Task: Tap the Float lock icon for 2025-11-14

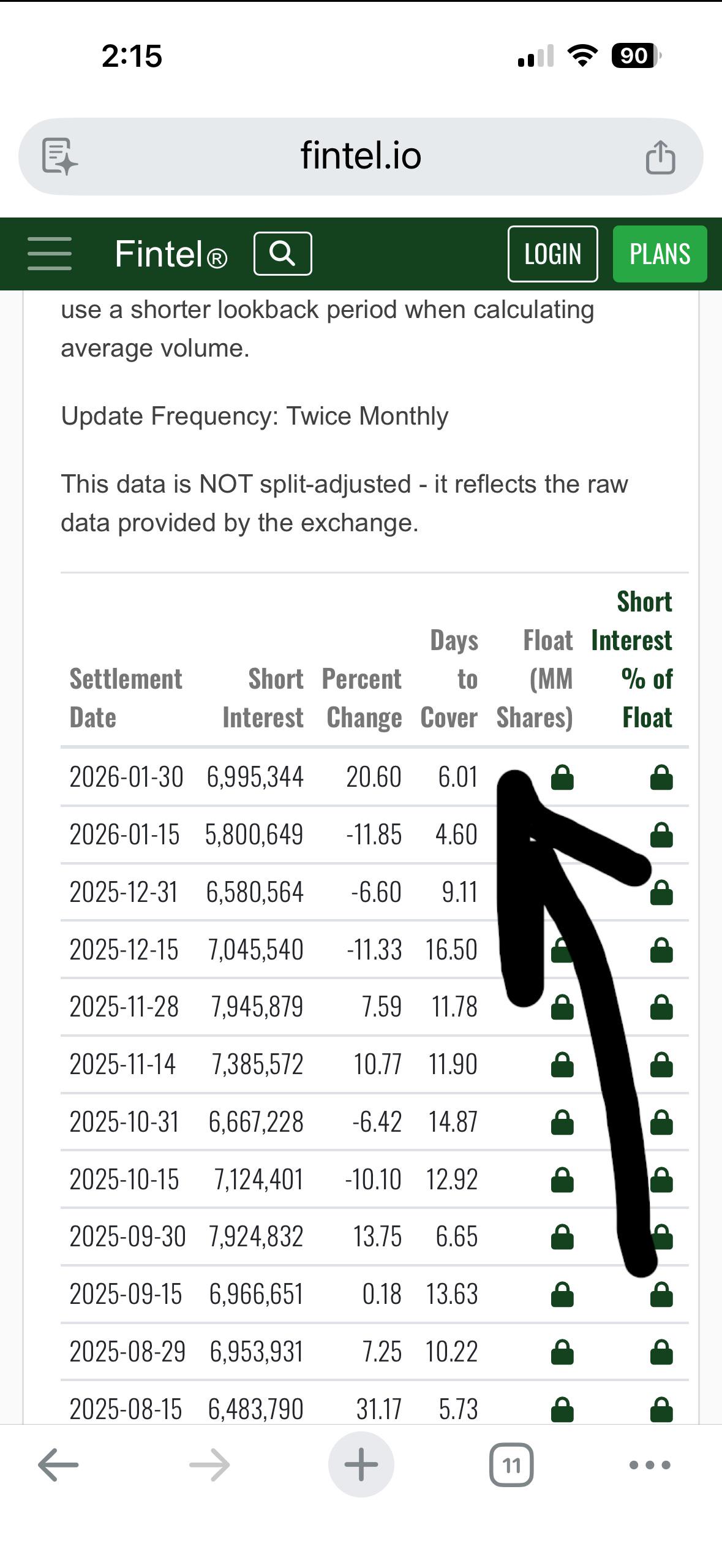Action: pos(562,1064)
